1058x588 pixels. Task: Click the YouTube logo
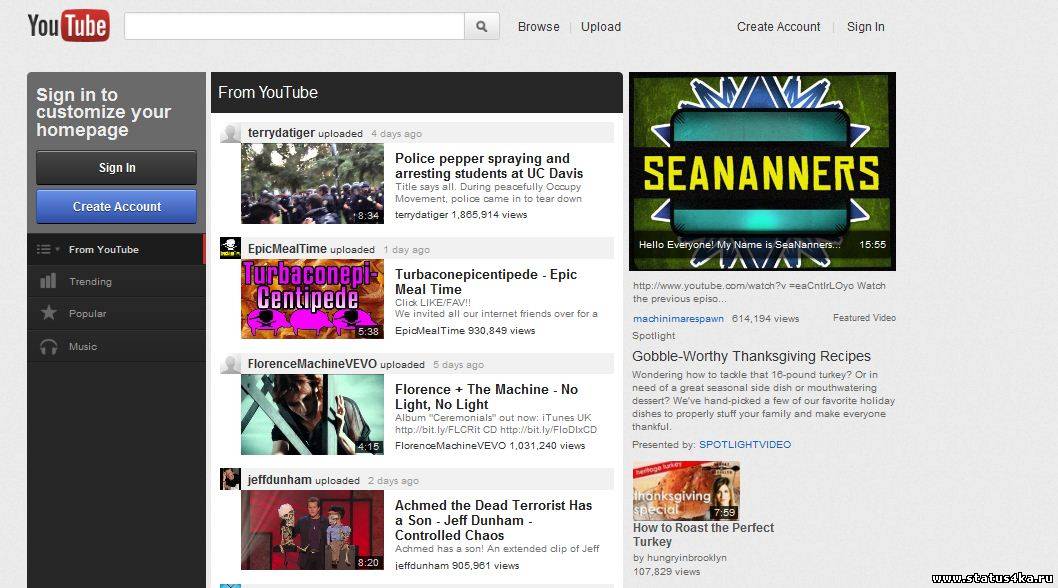[68, 26]
